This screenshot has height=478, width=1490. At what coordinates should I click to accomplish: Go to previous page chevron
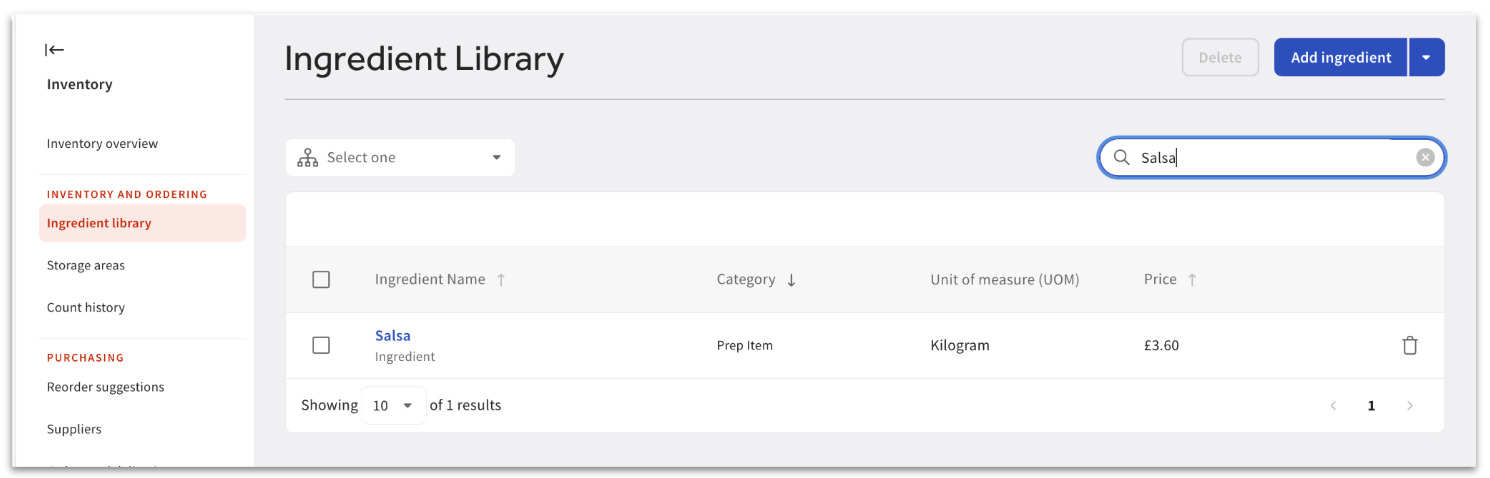(x=1333, y=406)
